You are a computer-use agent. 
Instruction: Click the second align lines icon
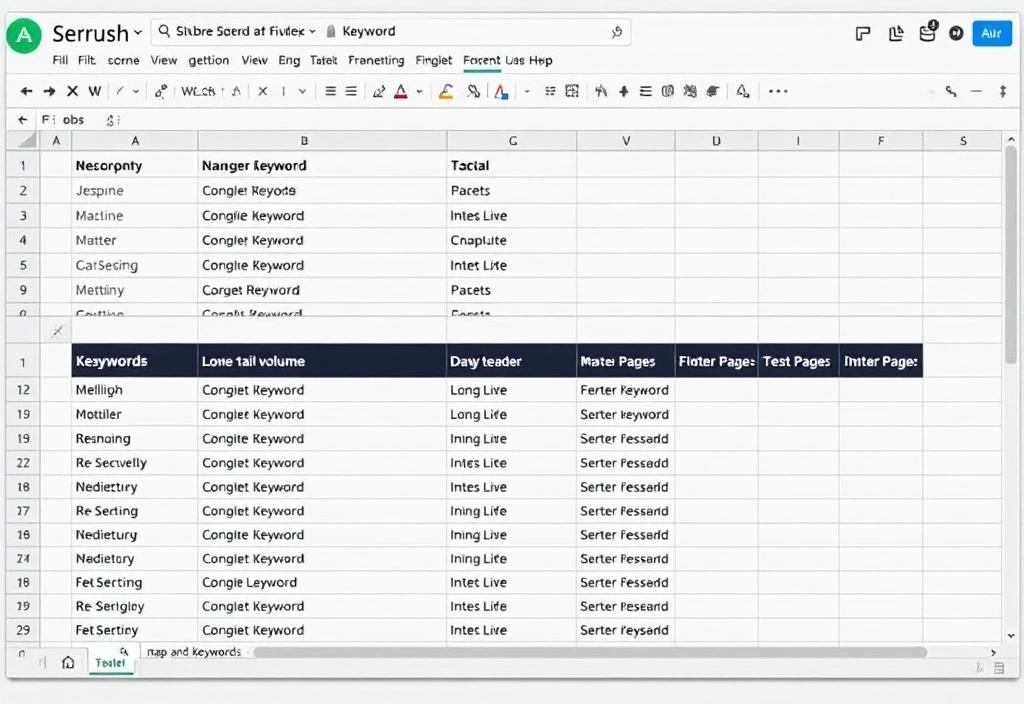tap(351, 91)
